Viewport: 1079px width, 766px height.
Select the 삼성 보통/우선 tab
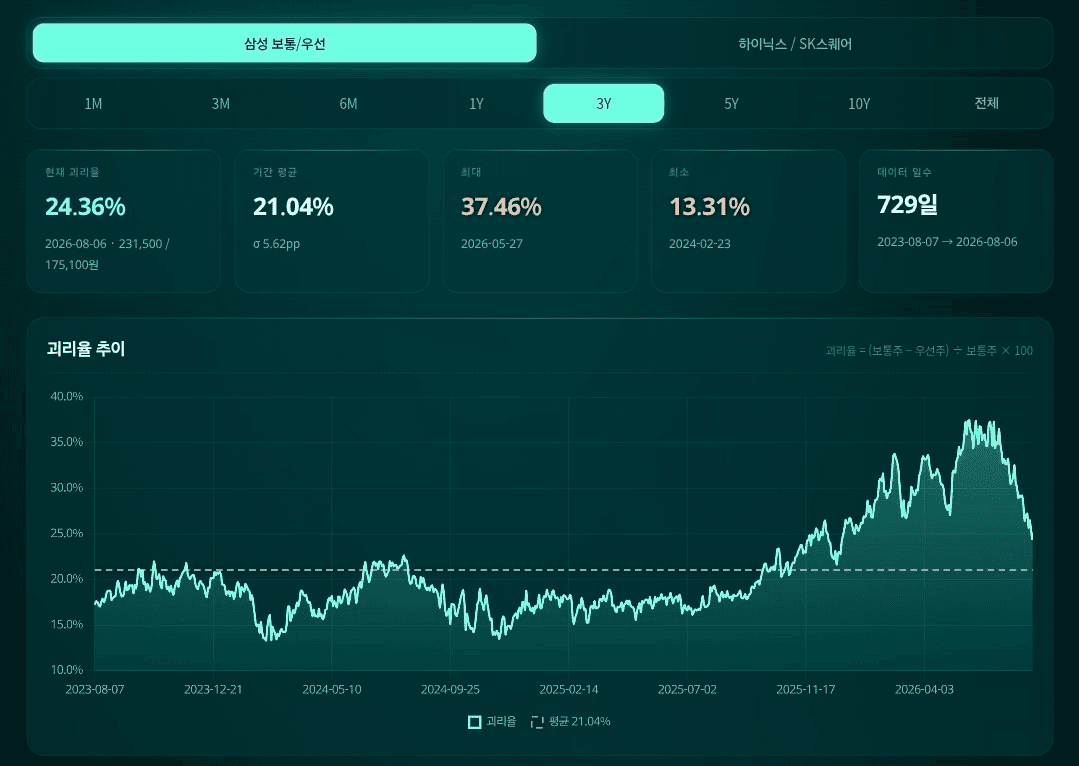pyautogui.click(x=284, y=43)
